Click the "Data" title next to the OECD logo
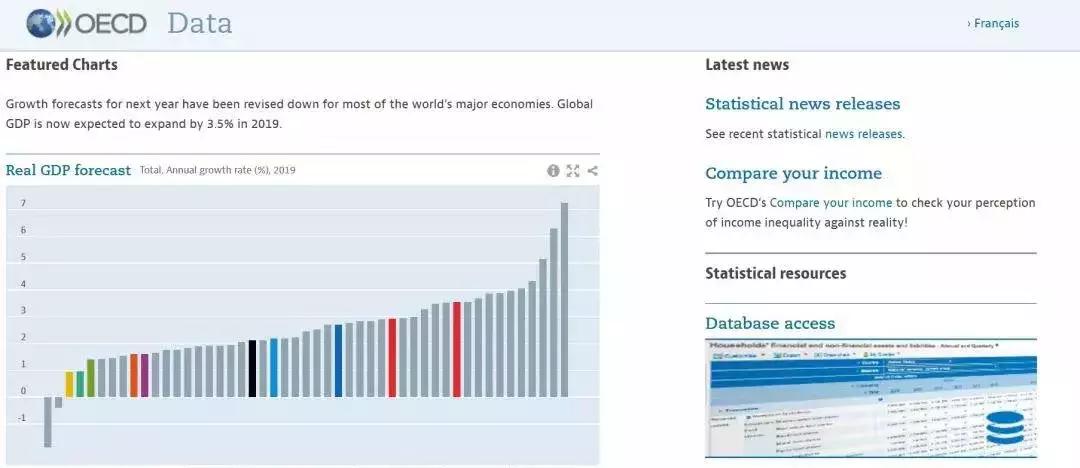This screenshot has width=1080, height=468. (x=199, y=23)
